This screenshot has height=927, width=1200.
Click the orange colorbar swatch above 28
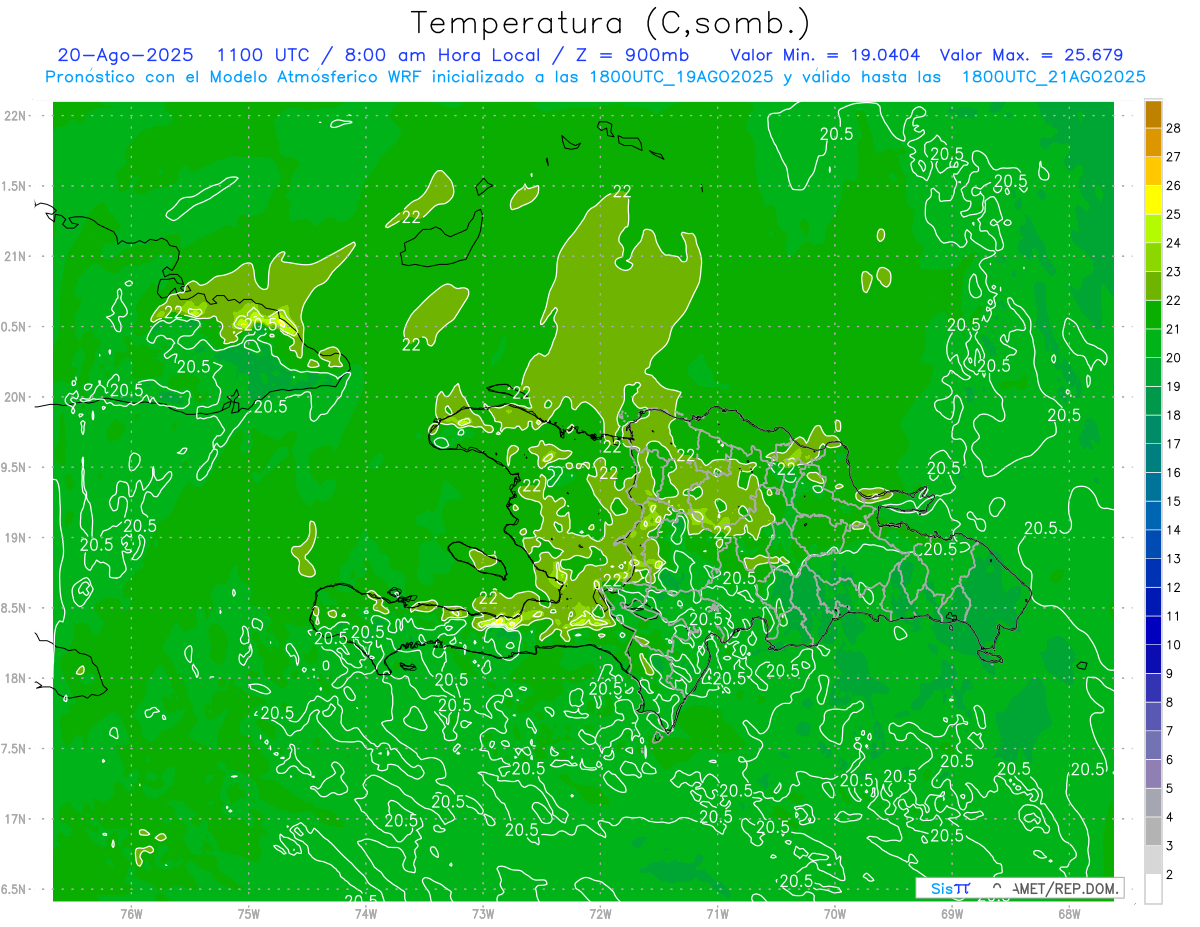pos(1153,114)
